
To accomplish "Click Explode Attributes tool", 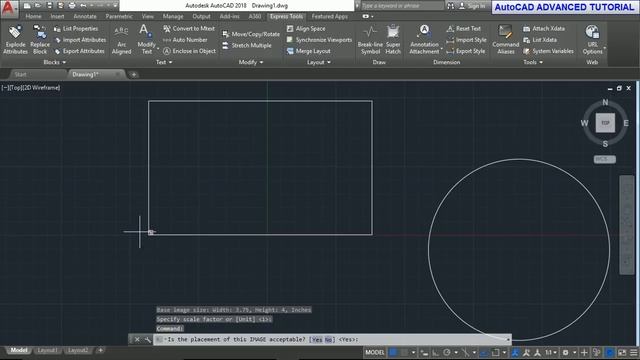I will coord(15,40).
